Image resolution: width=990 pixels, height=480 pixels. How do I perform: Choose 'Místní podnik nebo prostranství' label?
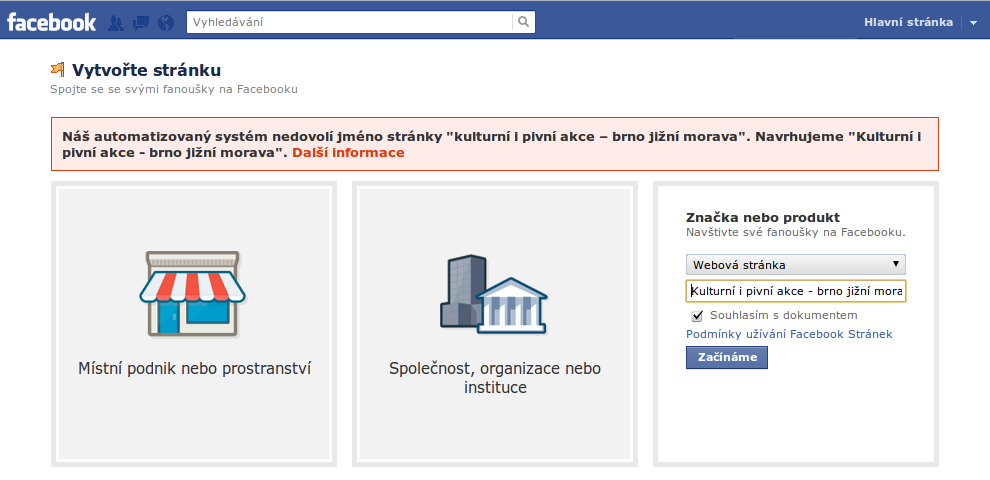[195, 368]
